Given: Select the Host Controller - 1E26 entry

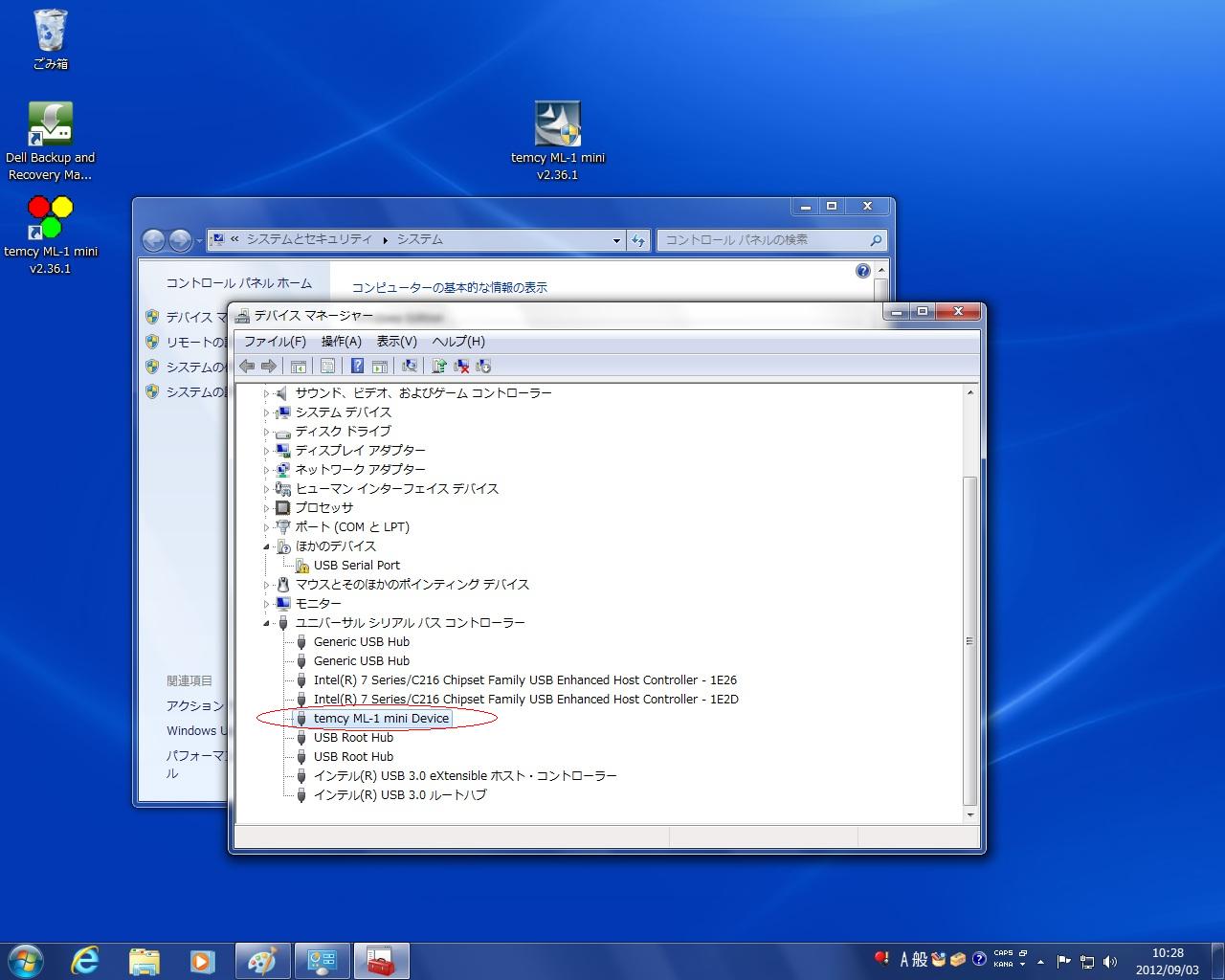Looking at the screenshot, I should (525, 680).
